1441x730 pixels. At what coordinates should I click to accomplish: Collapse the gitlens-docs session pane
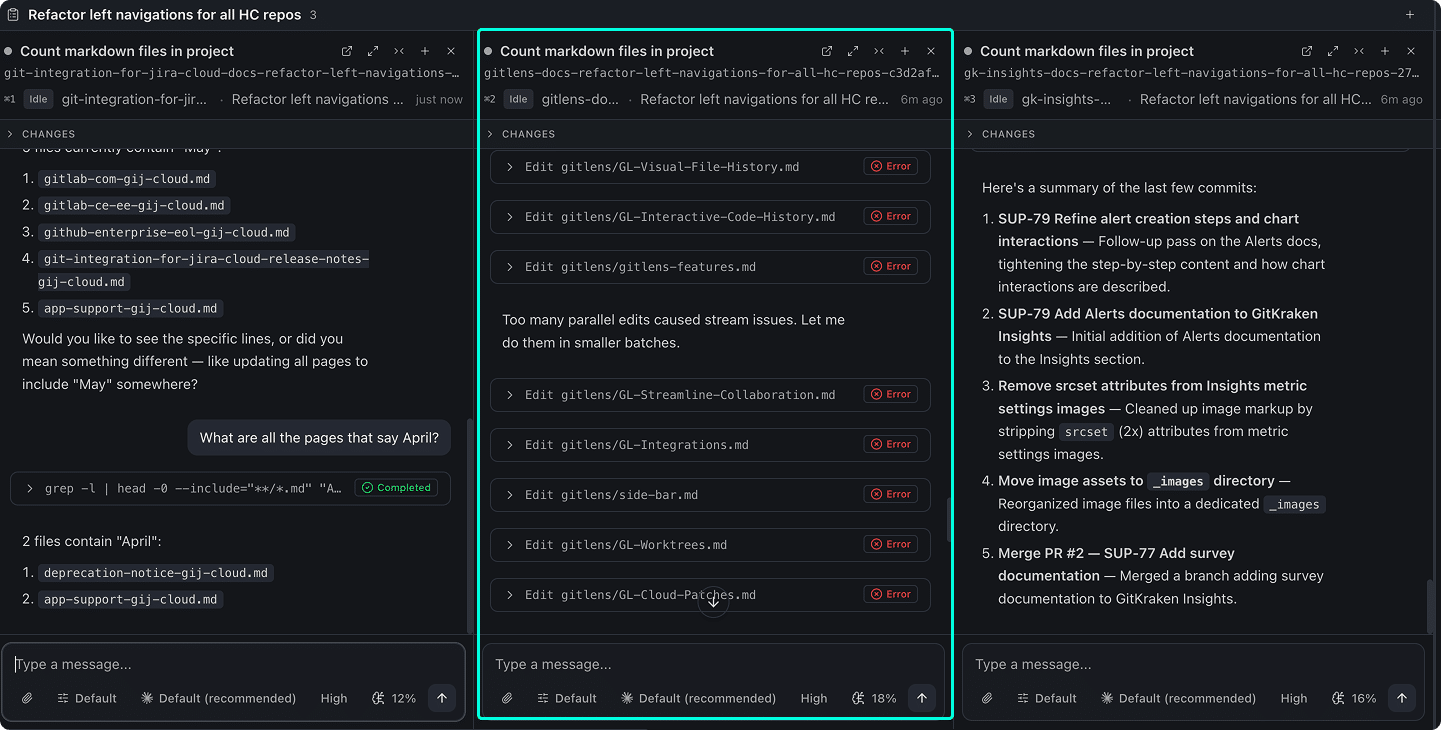879,51
